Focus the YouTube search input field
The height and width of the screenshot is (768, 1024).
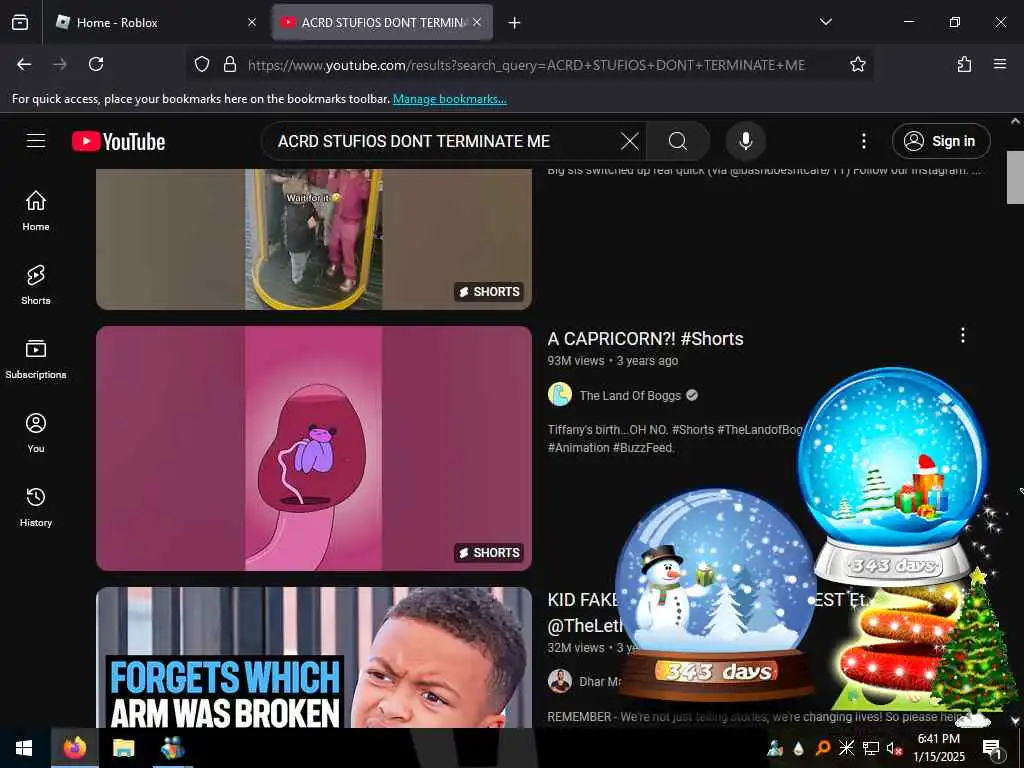[444, 141]
